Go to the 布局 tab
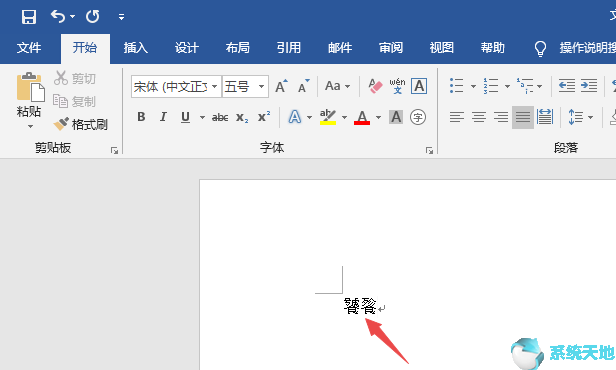The height and width of the screenshot is (370, 616). 238,48
